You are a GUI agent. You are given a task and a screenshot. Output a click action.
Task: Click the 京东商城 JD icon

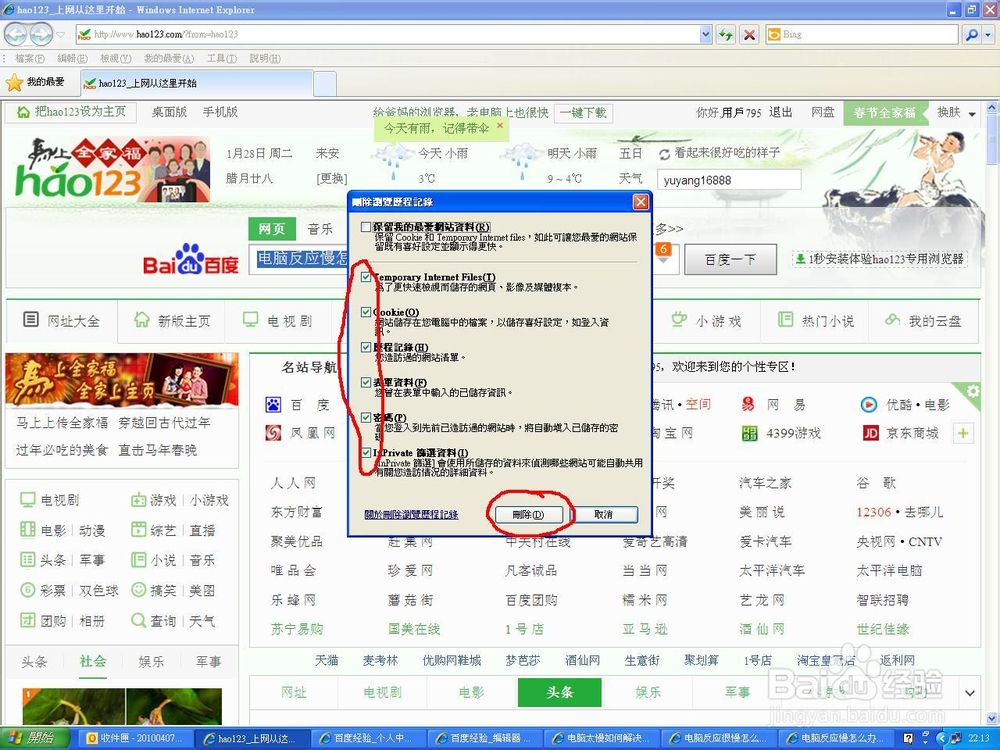[x=871, y=434]
